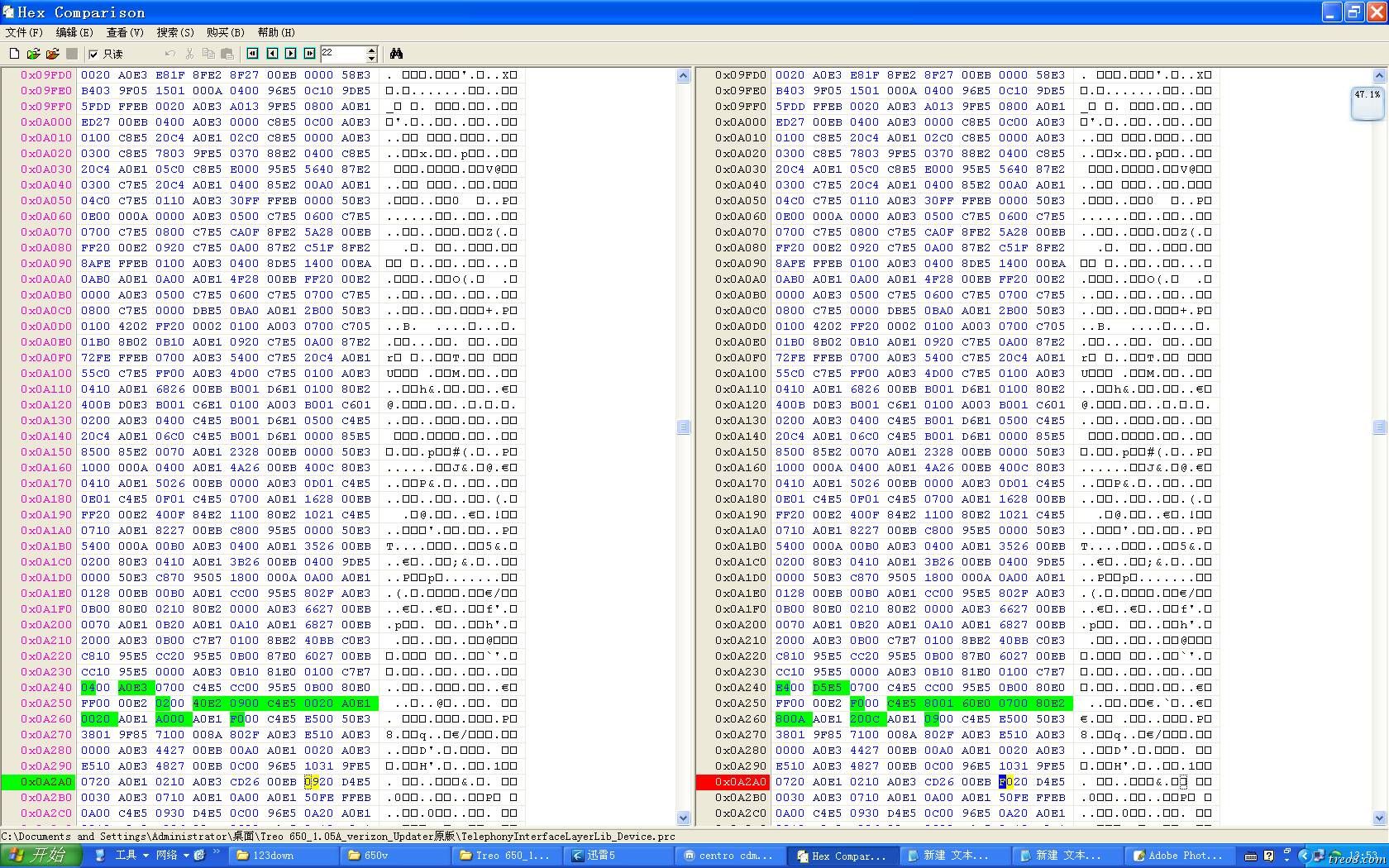Click the copy icon in the toolbar

(208, 54)
